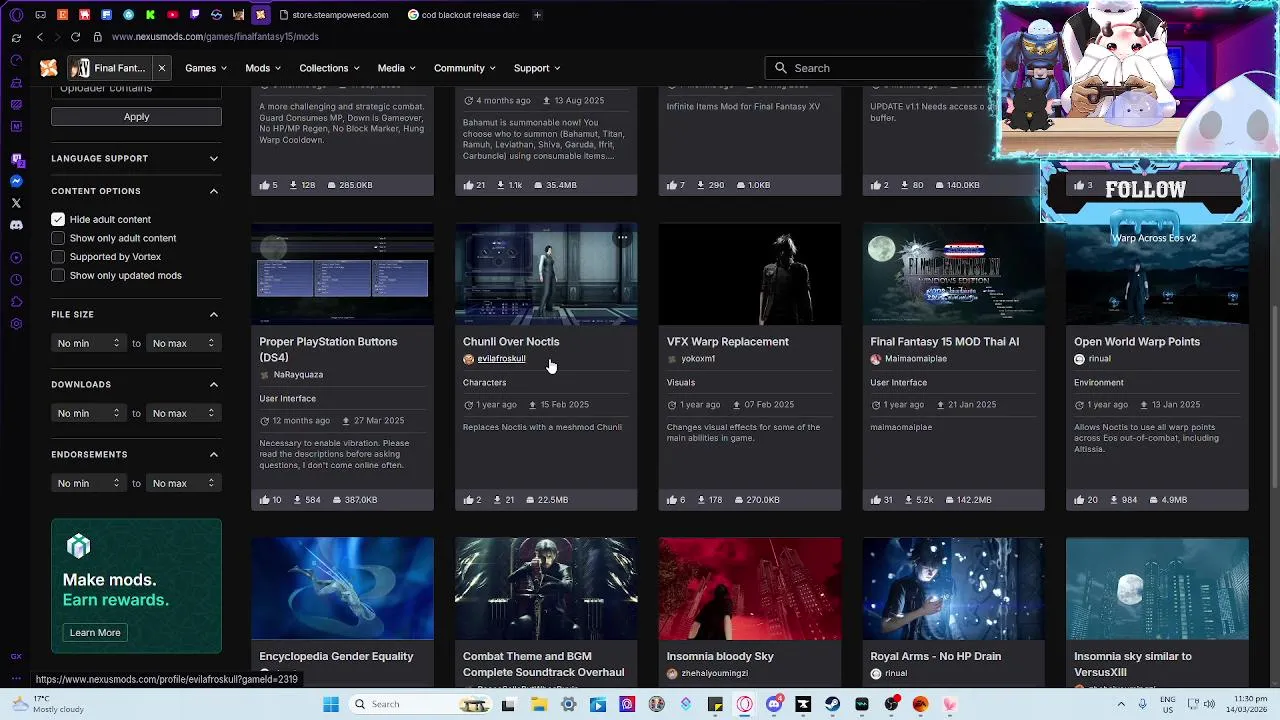Open the Games menu
Viewport: 1280px width, 720px height.
(x=206, y=68)
